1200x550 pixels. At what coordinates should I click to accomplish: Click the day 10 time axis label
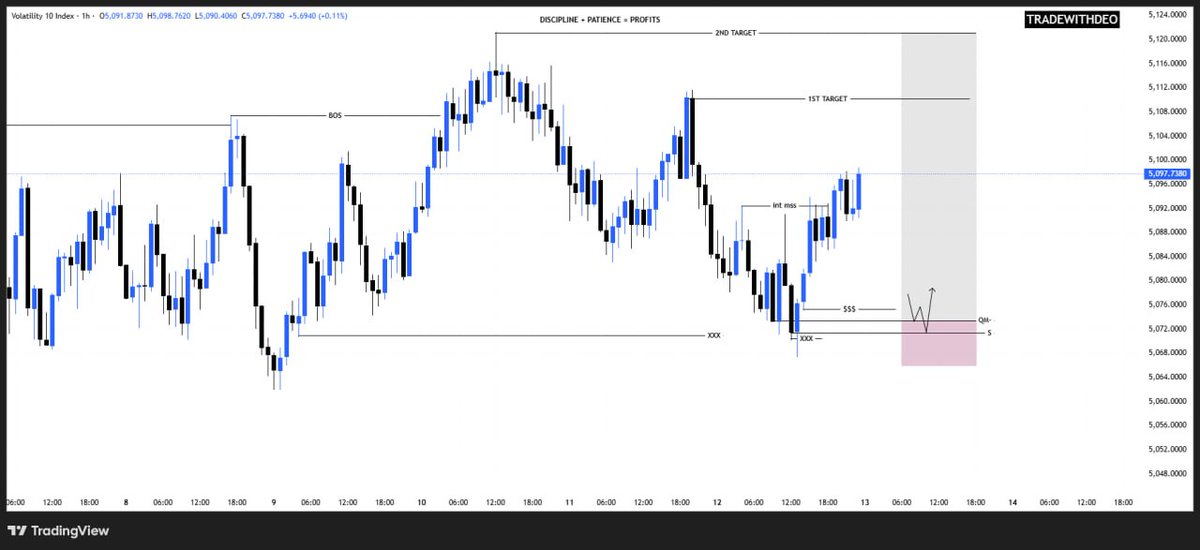pos(421,503)
